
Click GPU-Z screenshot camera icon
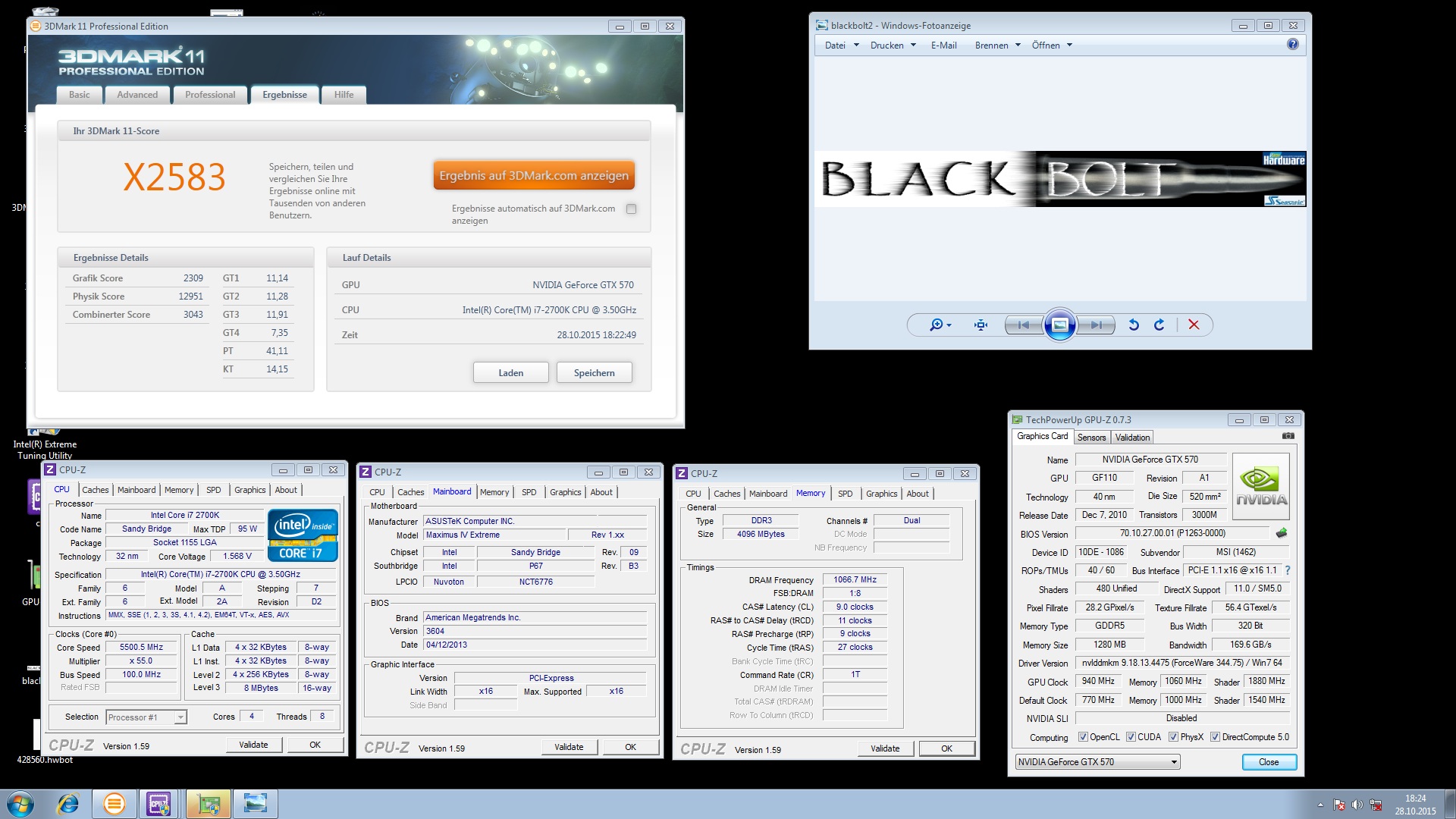(x=1288, y=436)
